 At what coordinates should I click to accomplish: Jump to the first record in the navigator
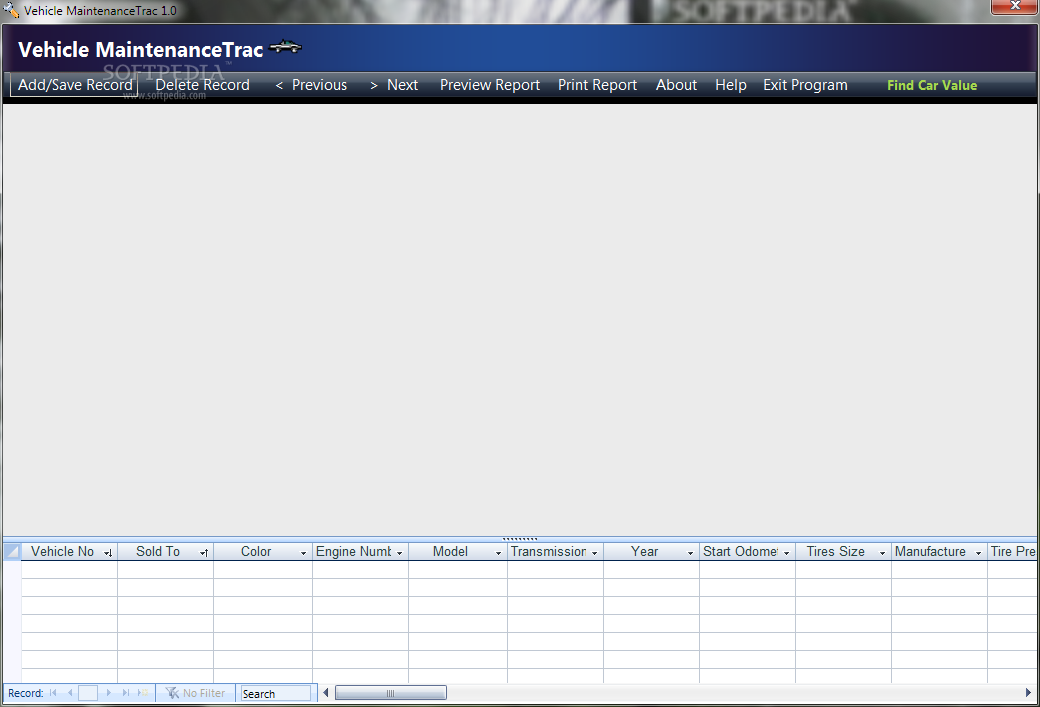(x=53, y=692)
